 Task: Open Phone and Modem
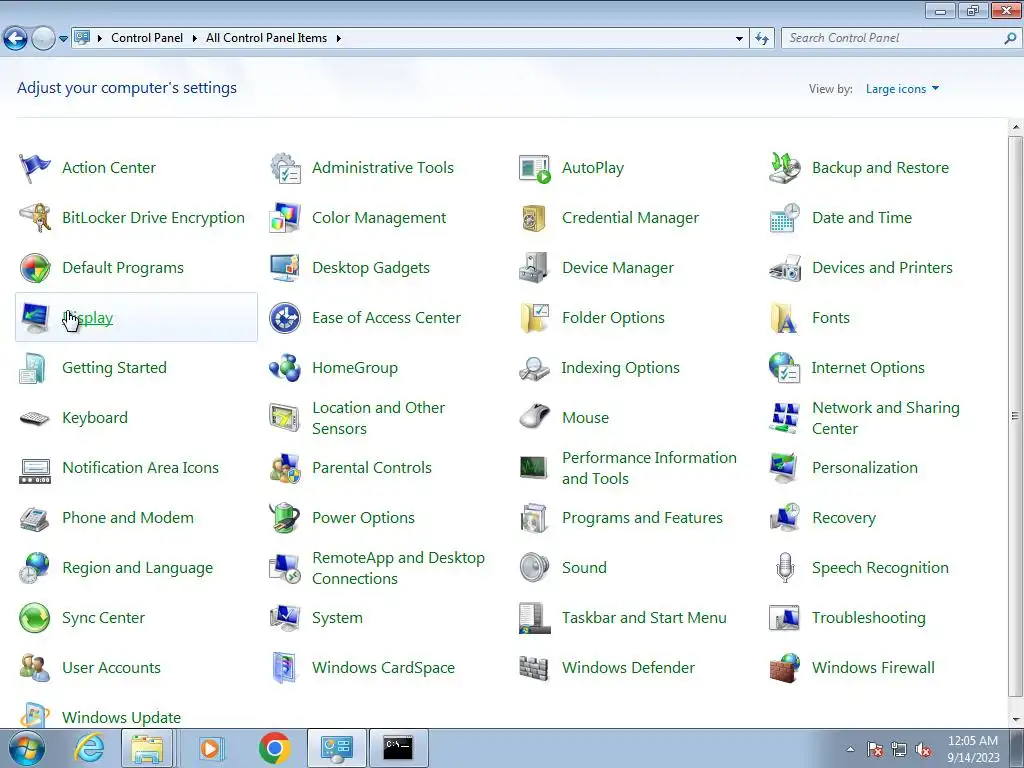point(128,518)
